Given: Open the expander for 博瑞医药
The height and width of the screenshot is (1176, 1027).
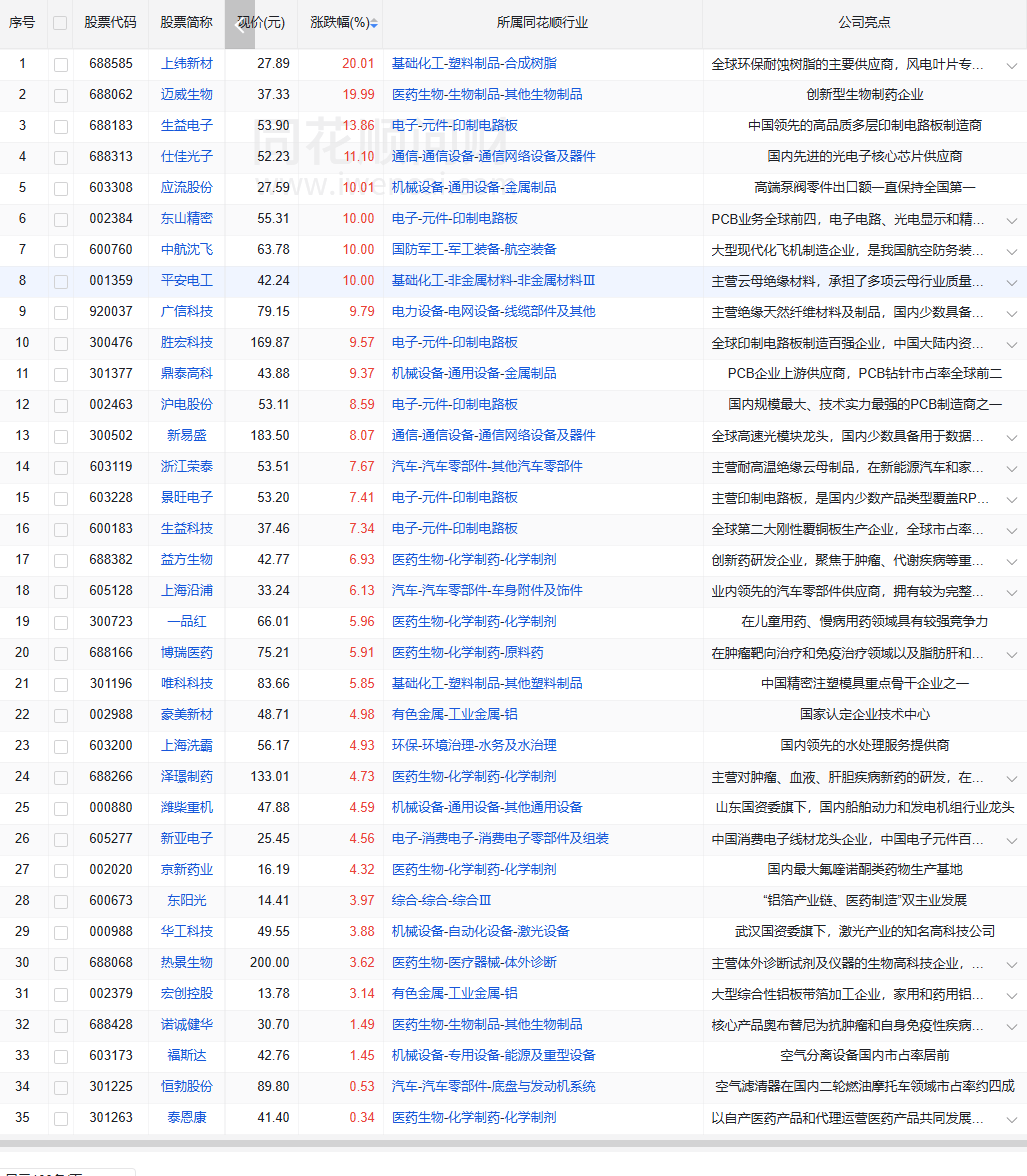Looking at the screenshot, I should [x=1012, y=654].
